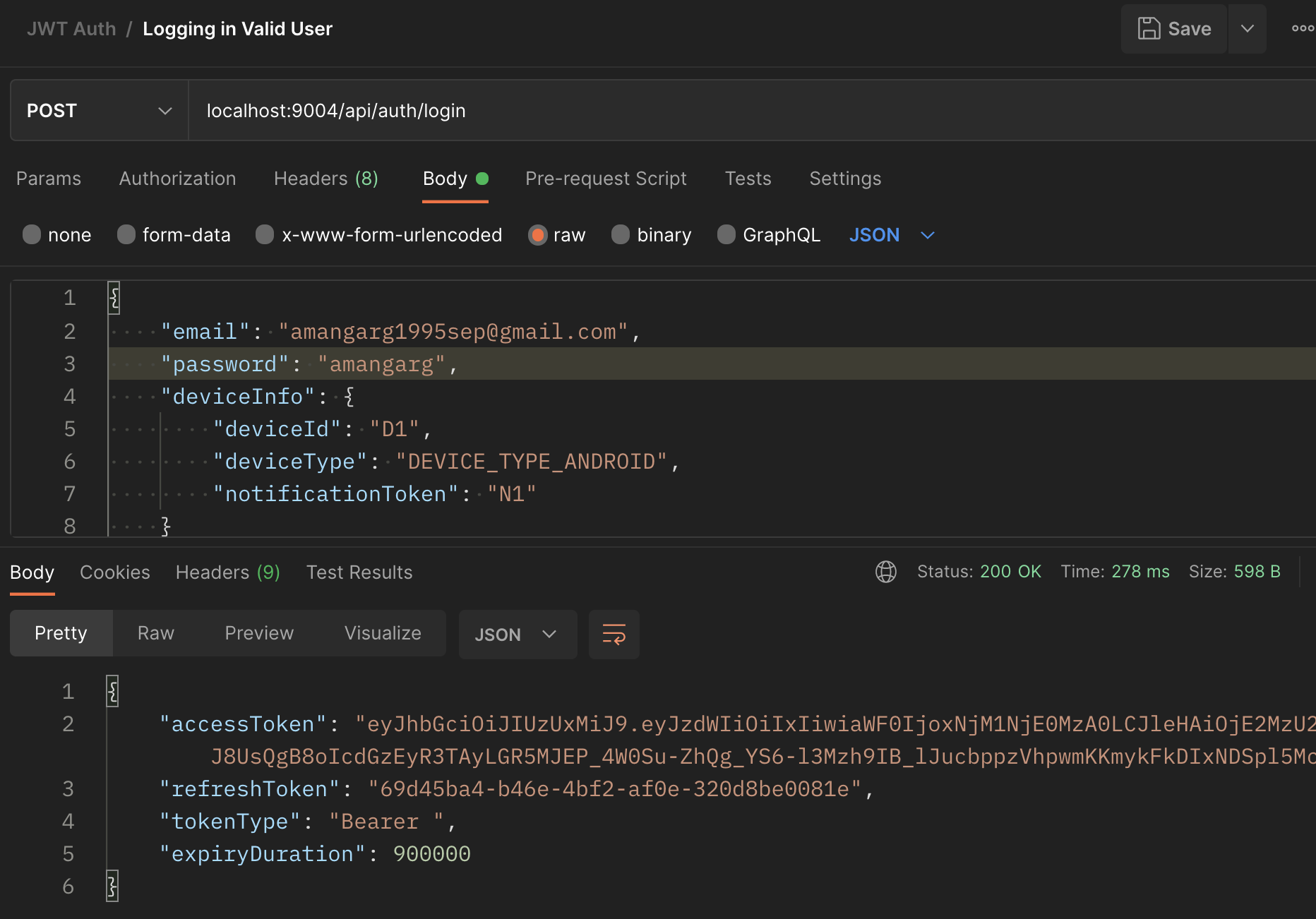Switch to the Authorization tab
This screenshot has width=1316, height=919.
click(x=177, y=179)
